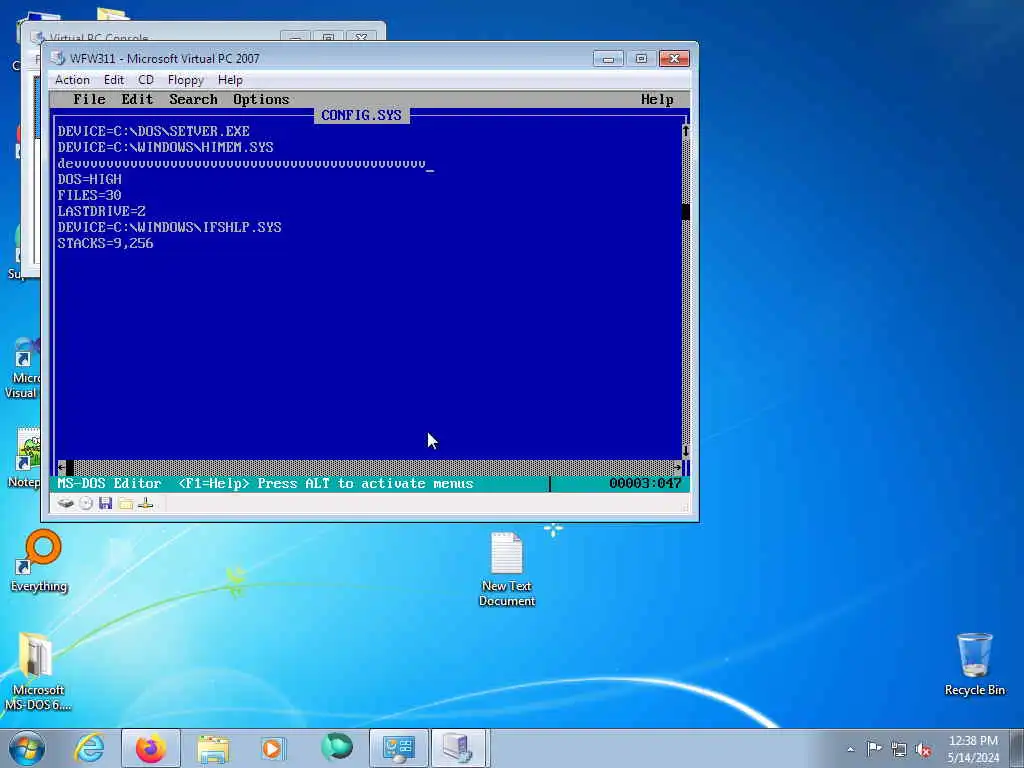Select the New Text Document desktop file

(x=507, y=569)
